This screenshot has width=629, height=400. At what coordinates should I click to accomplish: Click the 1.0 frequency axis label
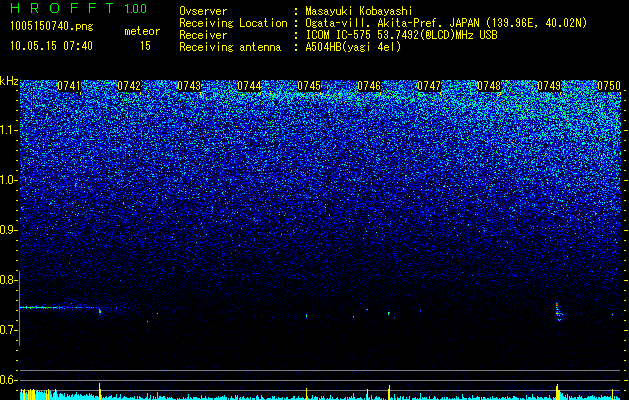point(8,181)
